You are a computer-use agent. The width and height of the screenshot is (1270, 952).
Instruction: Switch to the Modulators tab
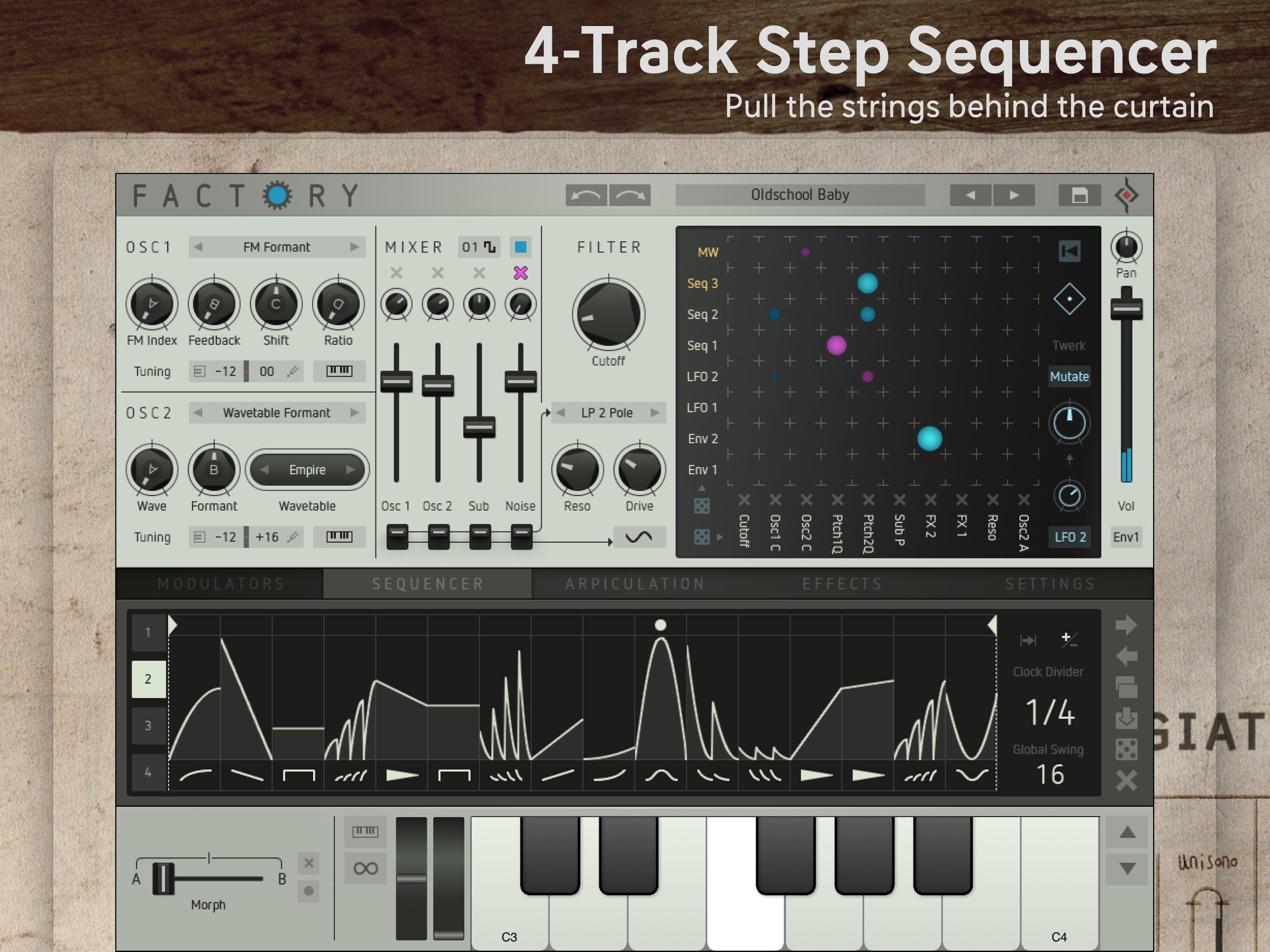tap(221, 584)
